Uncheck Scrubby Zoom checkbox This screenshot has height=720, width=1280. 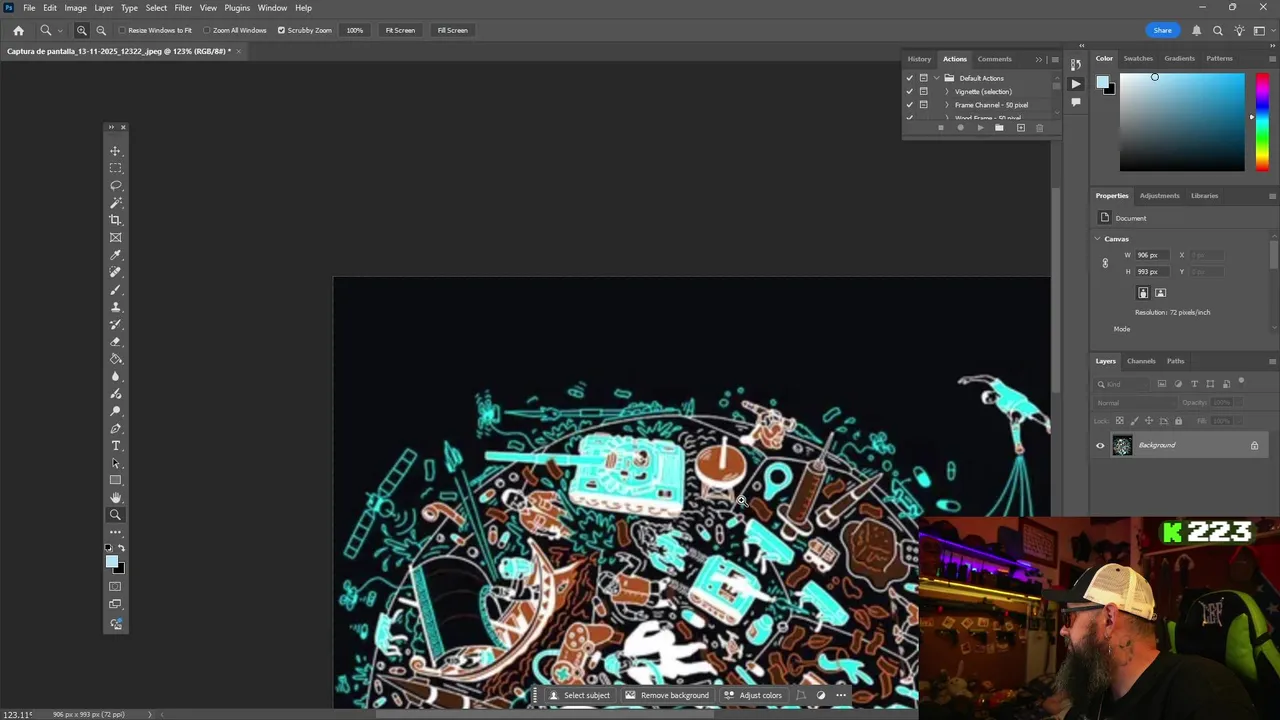[281, 30]
